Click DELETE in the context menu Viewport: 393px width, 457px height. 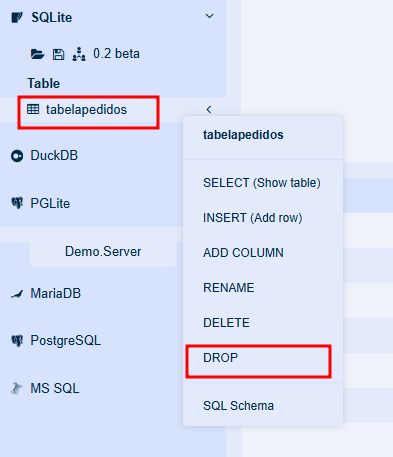[x=226, y=323]
